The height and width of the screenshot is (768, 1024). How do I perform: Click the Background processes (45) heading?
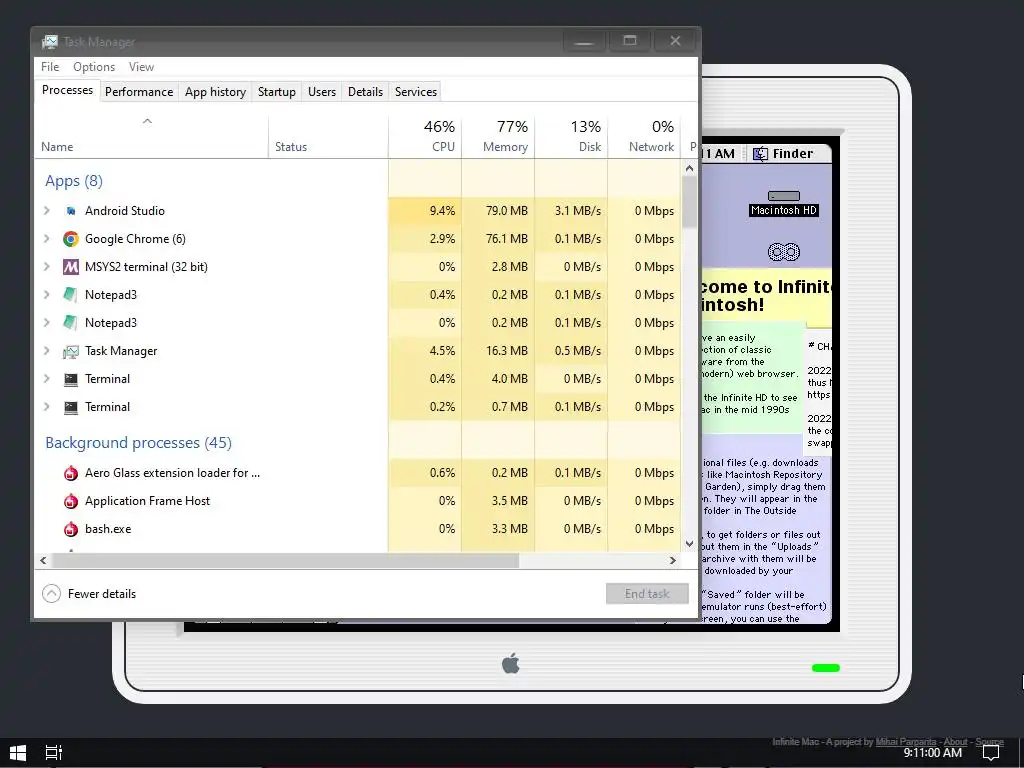pos(138,443)
